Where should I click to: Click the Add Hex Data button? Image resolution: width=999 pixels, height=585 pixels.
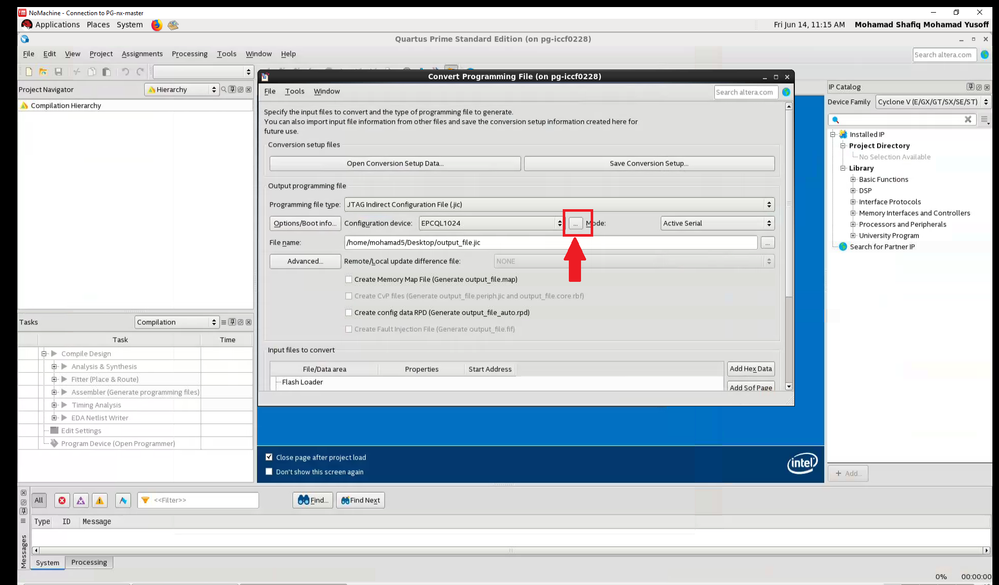click(751, 368)
